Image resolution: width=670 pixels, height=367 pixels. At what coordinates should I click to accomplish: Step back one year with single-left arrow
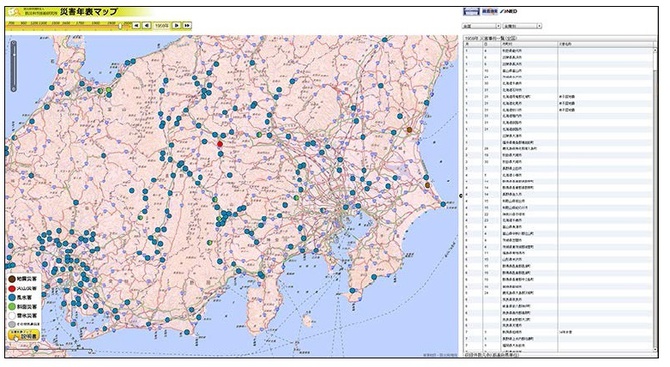click(x=147, y=26)
